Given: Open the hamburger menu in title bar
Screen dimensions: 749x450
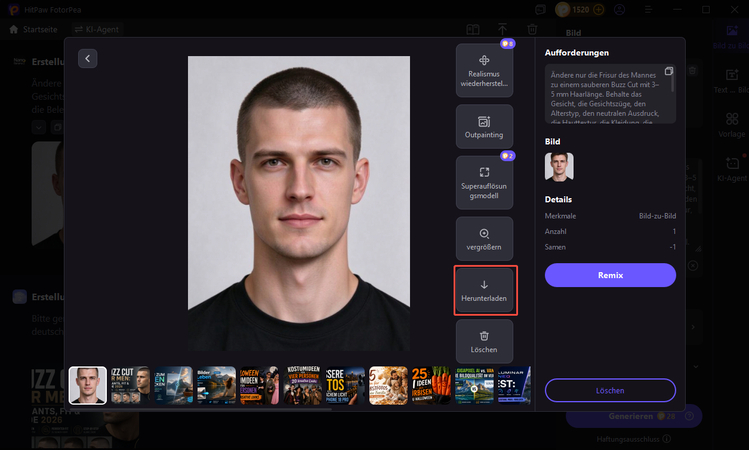Looking at the screenshot, I should click(x=648, y=10).
